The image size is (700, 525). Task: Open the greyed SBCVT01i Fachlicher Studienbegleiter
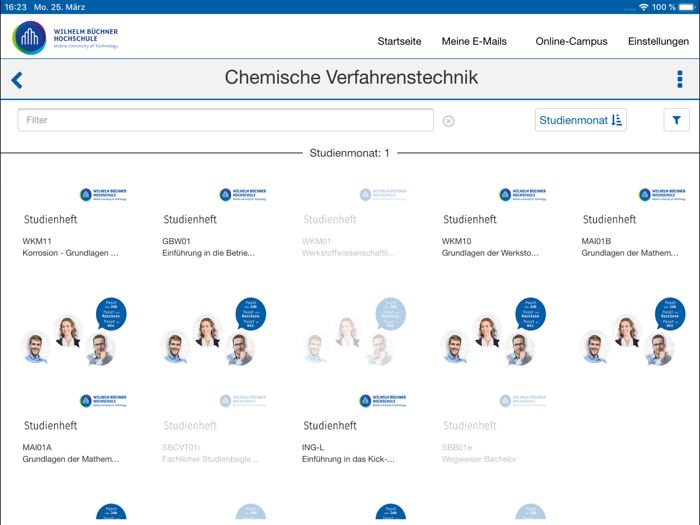tap(213, 457)
